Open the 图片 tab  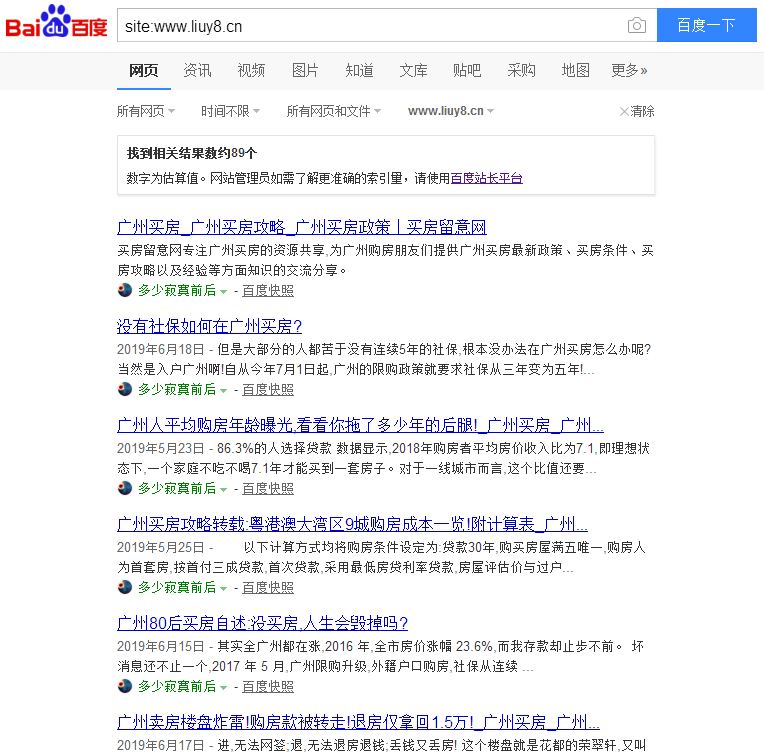click(305, 71)
